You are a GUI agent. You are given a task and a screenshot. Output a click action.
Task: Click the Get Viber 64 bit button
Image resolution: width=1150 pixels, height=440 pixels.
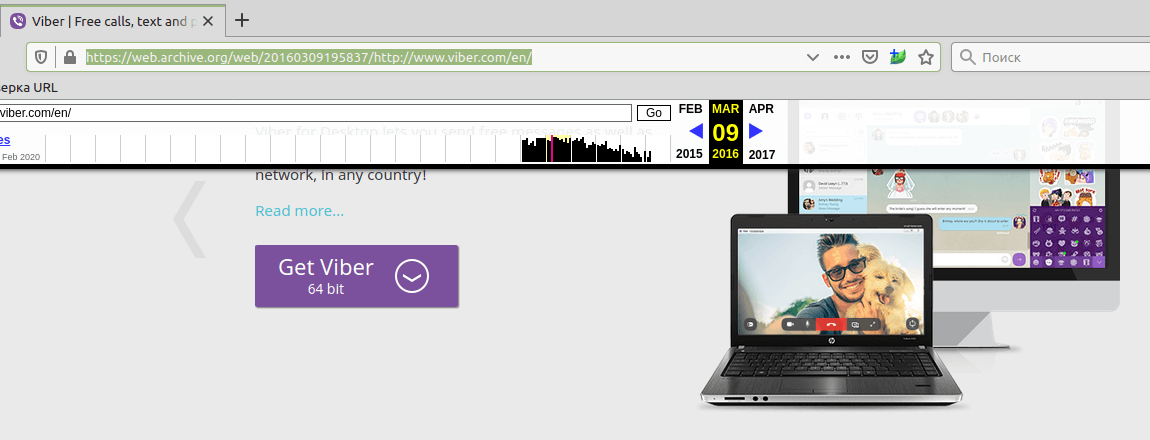(x=356, y=276)
